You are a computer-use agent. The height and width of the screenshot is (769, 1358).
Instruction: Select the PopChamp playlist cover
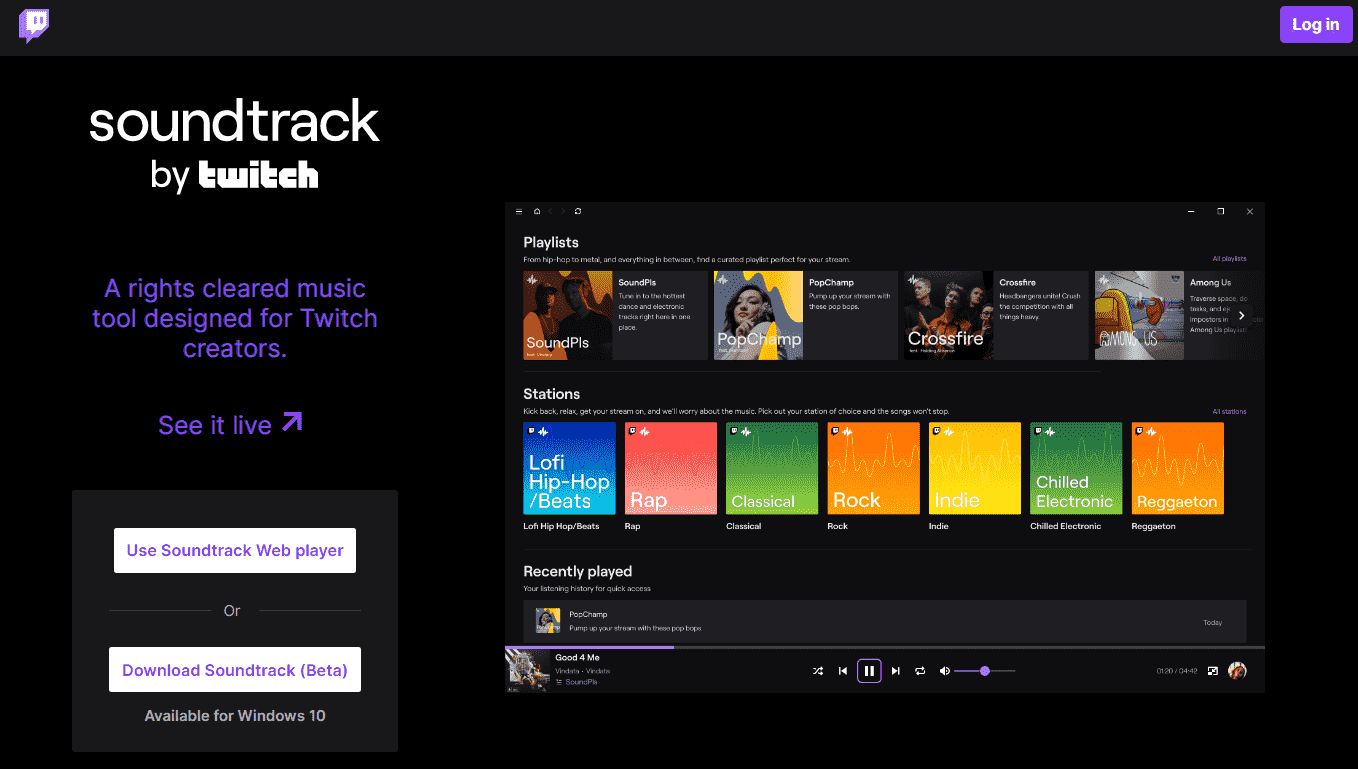[x=758, y=315]
